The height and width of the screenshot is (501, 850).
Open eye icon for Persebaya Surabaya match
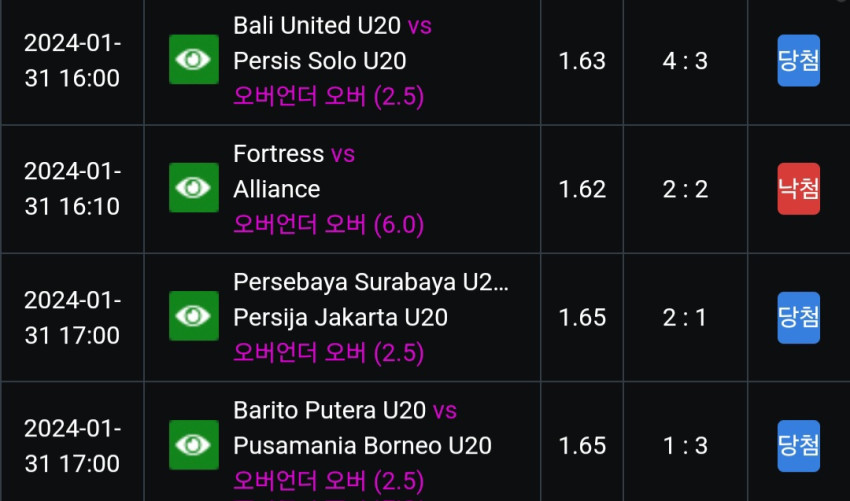point(194,316)
